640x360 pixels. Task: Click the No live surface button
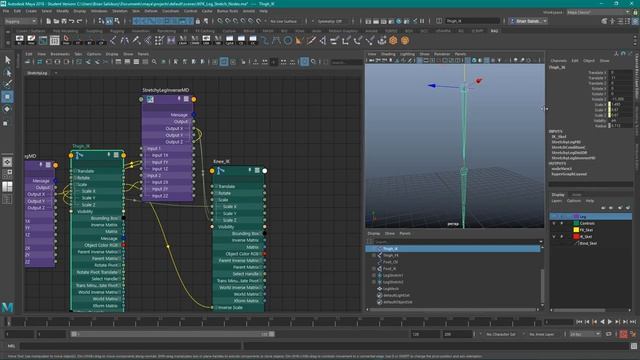[x=284, y=21]
